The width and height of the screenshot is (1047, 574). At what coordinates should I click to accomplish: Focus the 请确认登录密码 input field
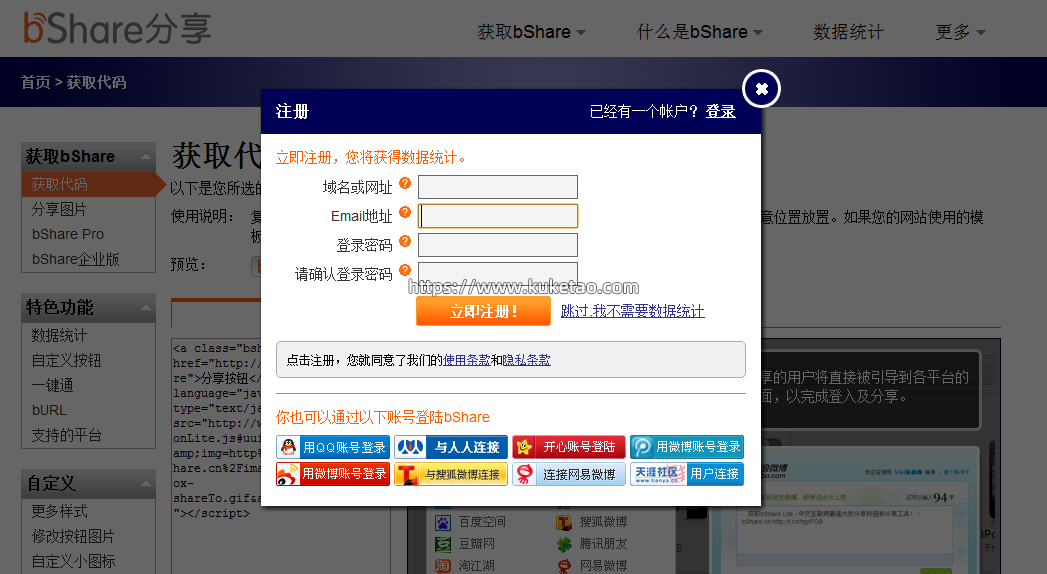(497, 272)
